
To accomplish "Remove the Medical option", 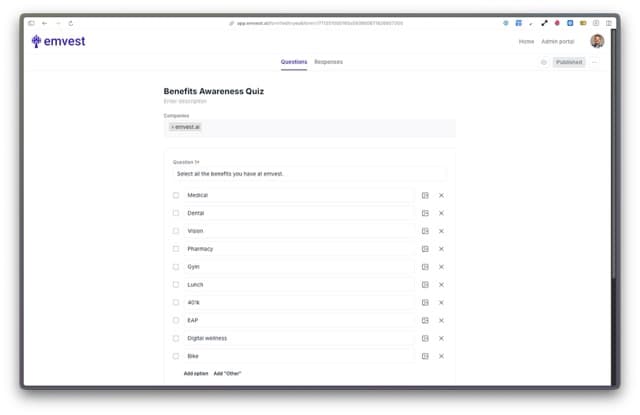I will click(x=441, y=195).
